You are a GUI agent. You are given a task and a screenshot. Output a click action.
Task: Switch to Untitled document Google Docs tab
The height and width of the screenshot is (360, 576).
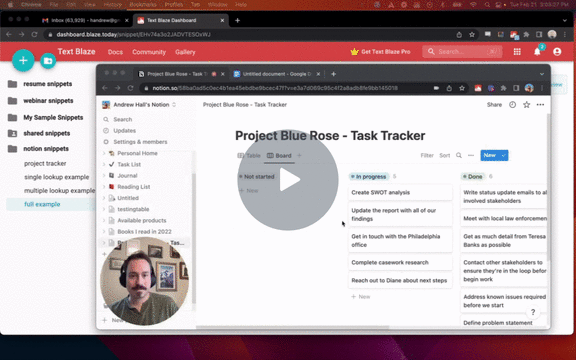(276, 74)
